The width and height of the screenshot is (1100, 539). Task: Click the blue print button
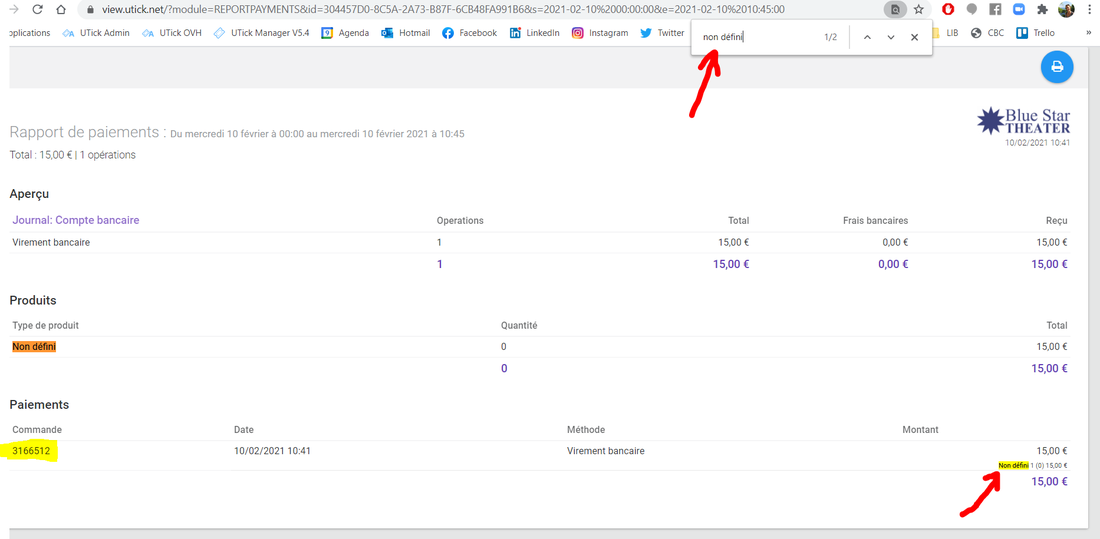point(1057,67)
